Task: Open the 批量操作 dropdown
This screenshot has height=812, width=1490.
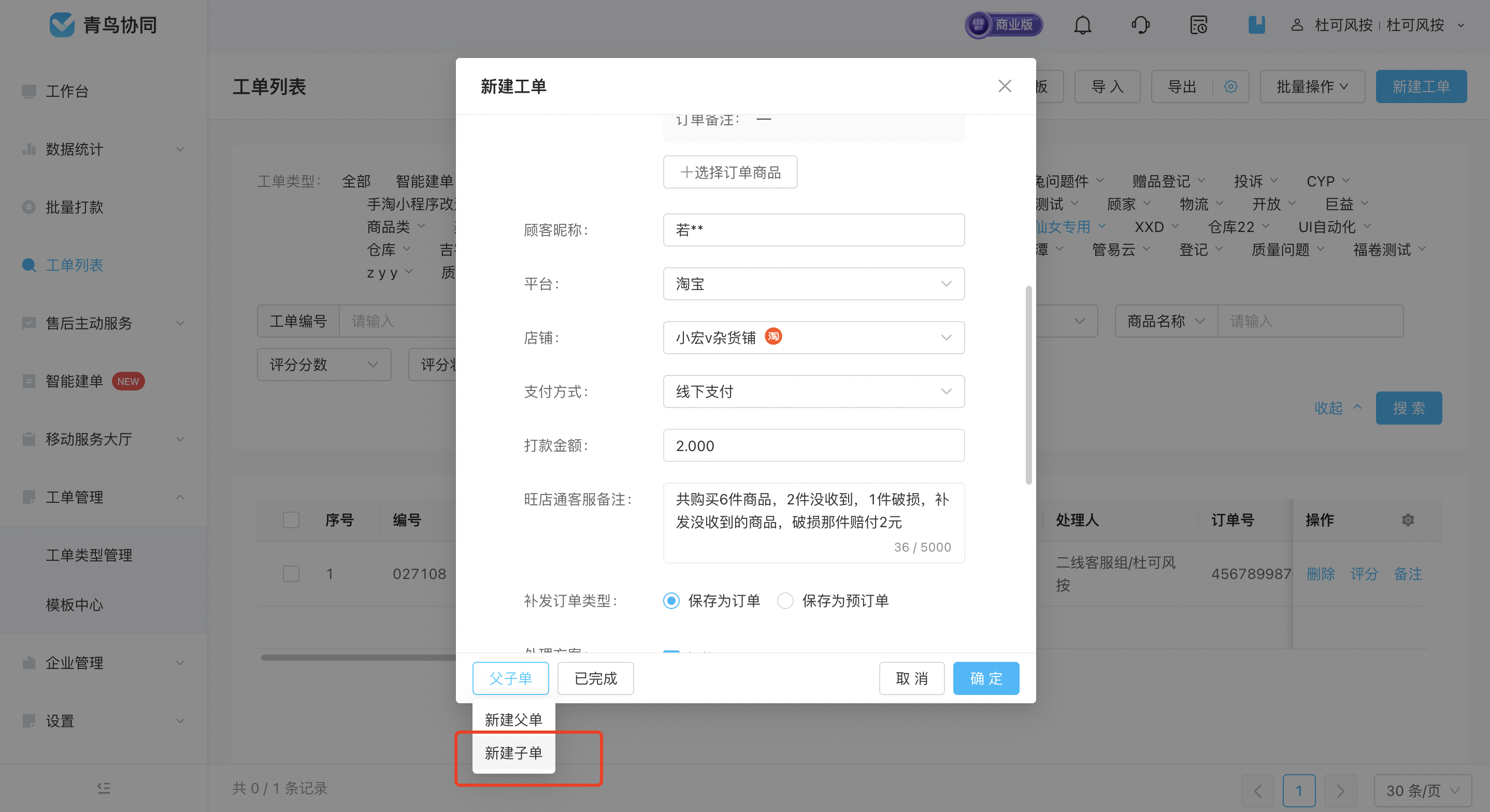Action: 1312,87
